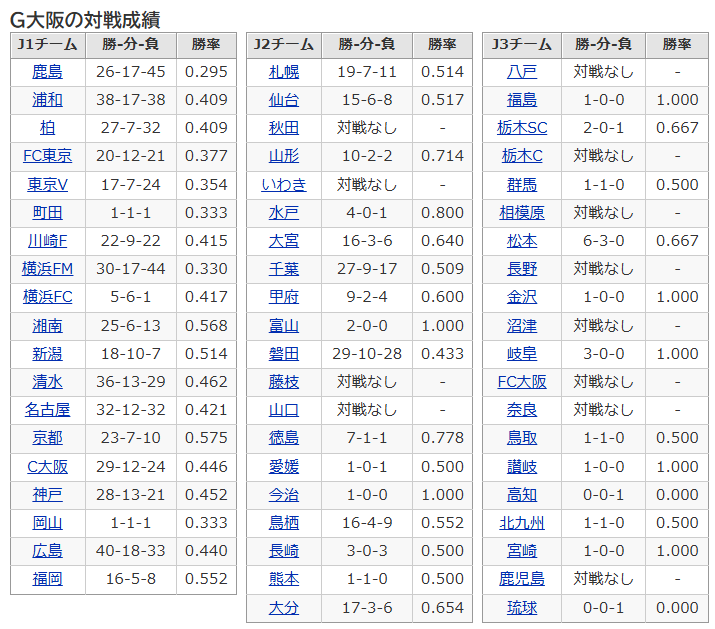
Task: Click the 岐阜 team link
Action: click(522, 354)
